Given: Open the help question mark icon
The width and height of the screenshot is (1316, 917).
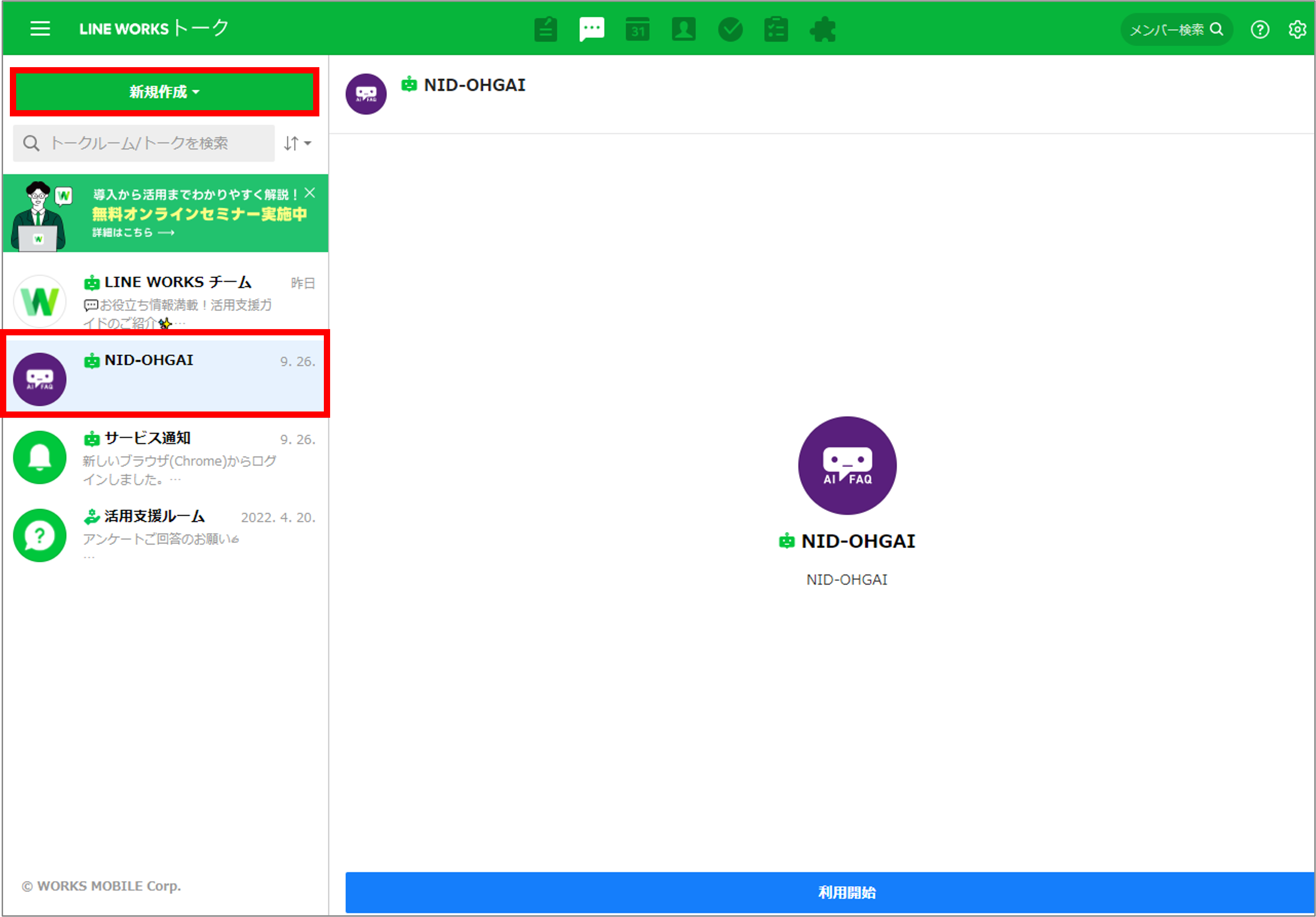Looking at the screenshot, I should pyautogui.click(x=1260, y=29).
